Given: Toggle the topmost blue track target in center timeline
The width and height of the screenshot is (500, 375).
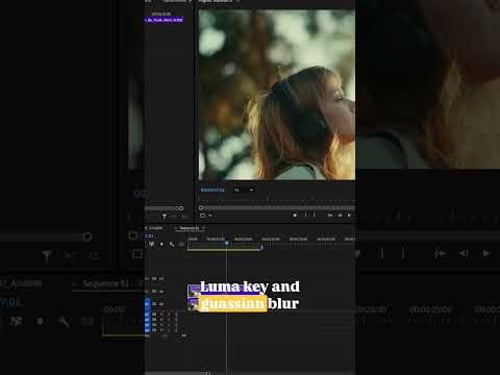Looking at the screenshot, I should pos(147,304).
